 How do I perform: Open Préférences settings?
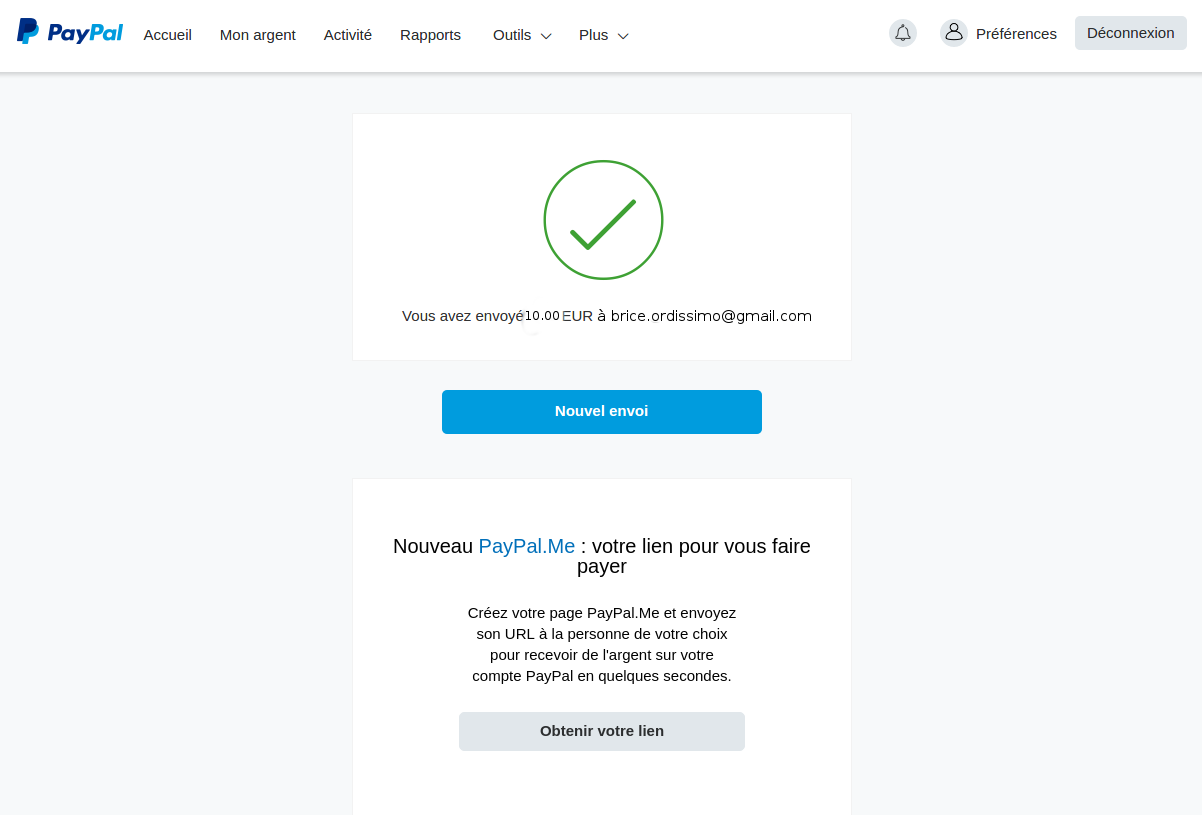click(x=1016, y=34)
